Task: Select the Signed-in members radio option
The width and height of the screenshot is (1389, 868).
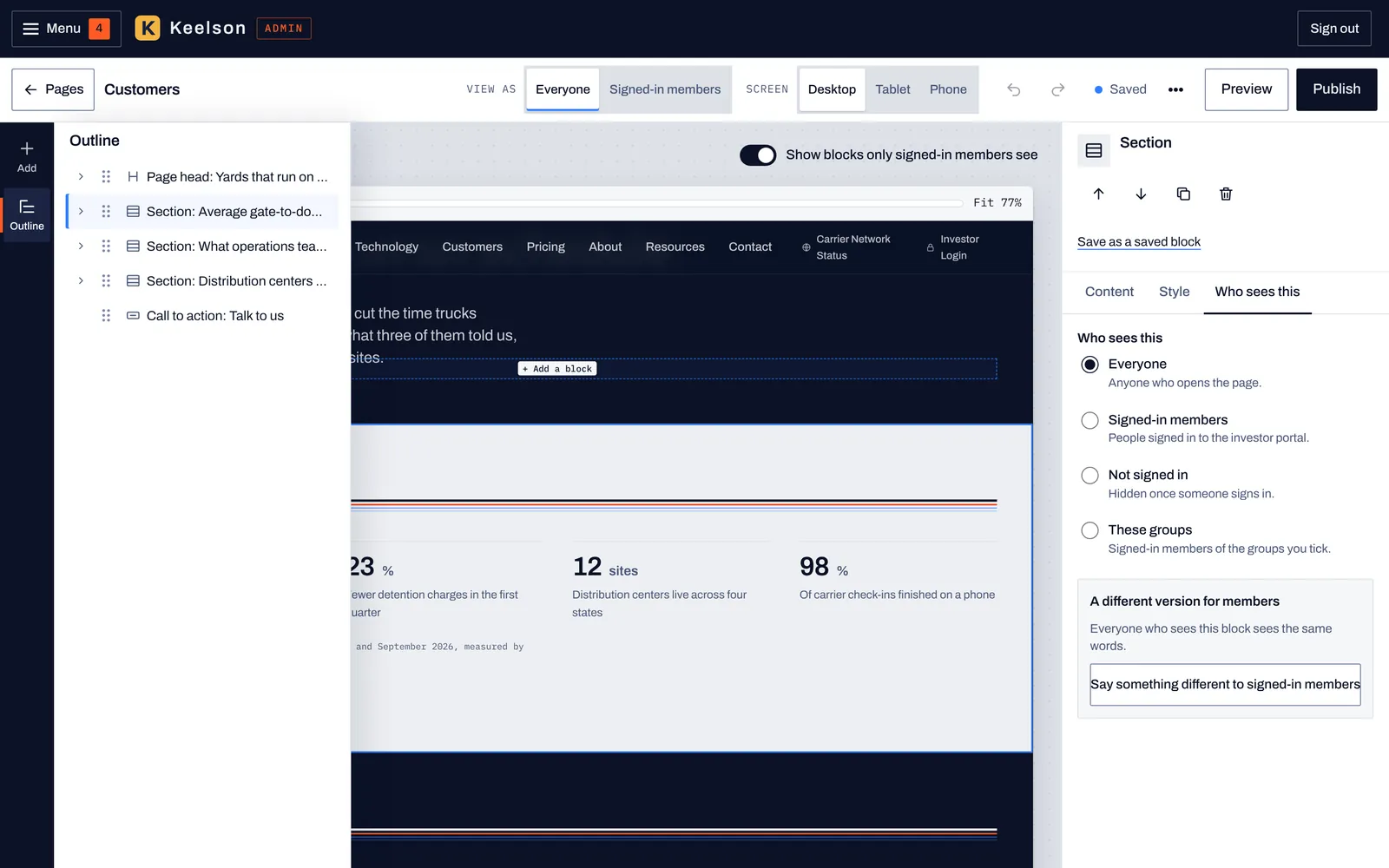Action: 1089,420
